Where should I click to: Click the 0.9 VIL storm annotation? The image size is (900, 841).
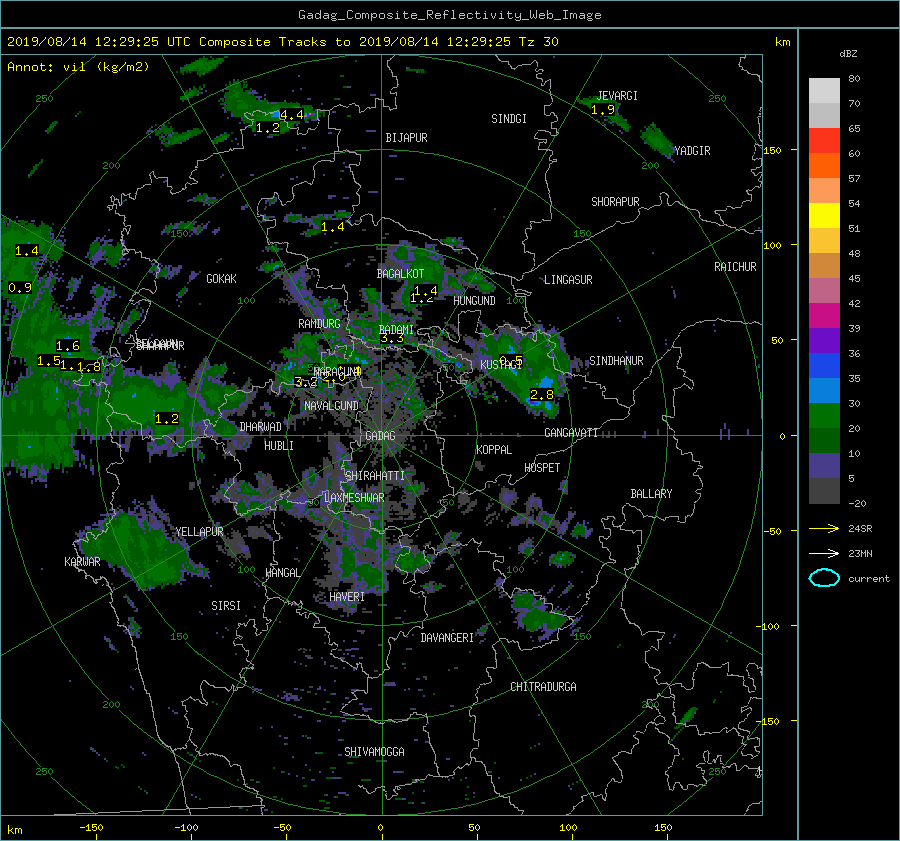(x=20, y=288)
